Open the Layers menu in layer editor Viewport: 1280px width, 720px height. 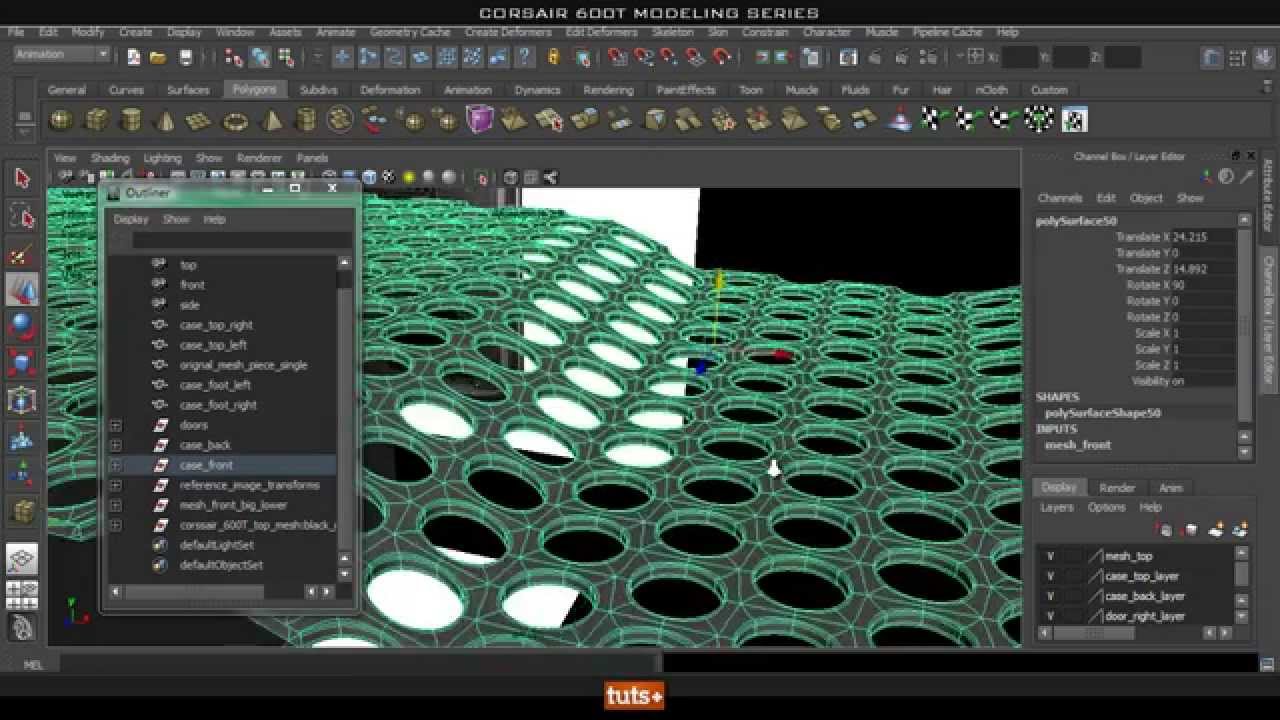[x=1056, y=508]
